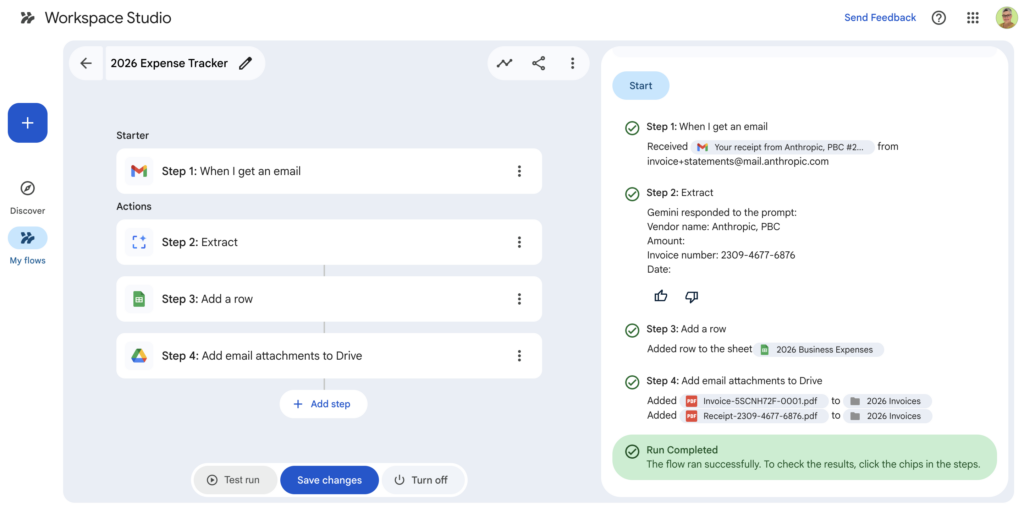Open Step 1 three-dot options menu
Image resolution: width=1024 pixels, height=507 pixels.
click(519, 171)
